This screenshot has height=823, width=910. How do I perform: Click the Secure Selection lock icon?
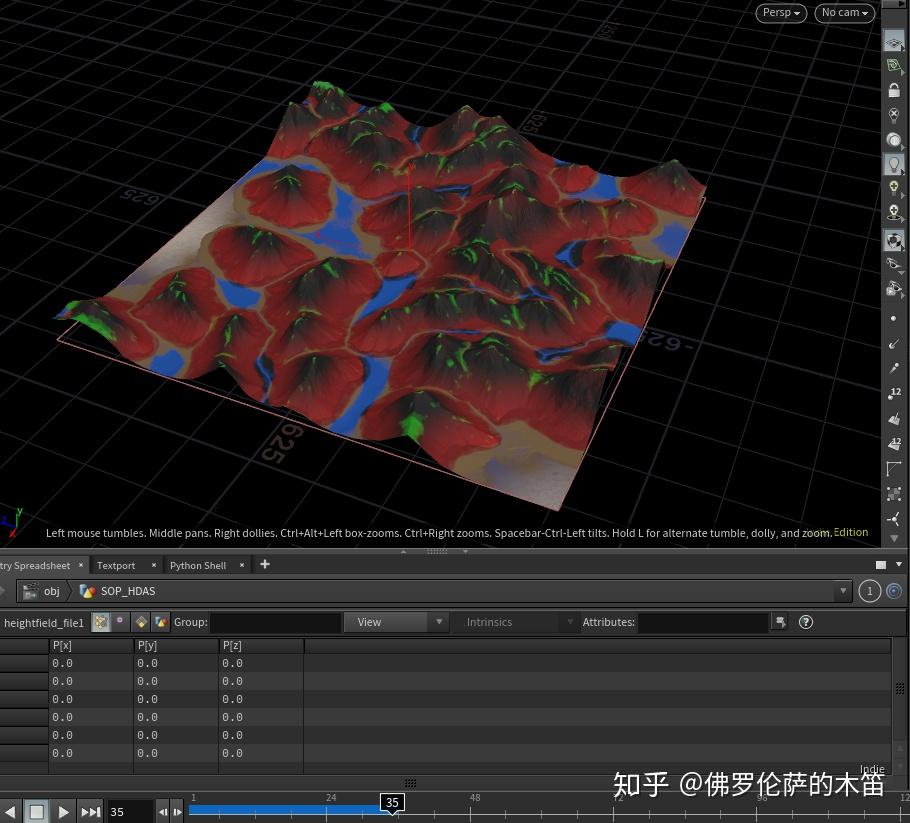(x=894, y=89)
